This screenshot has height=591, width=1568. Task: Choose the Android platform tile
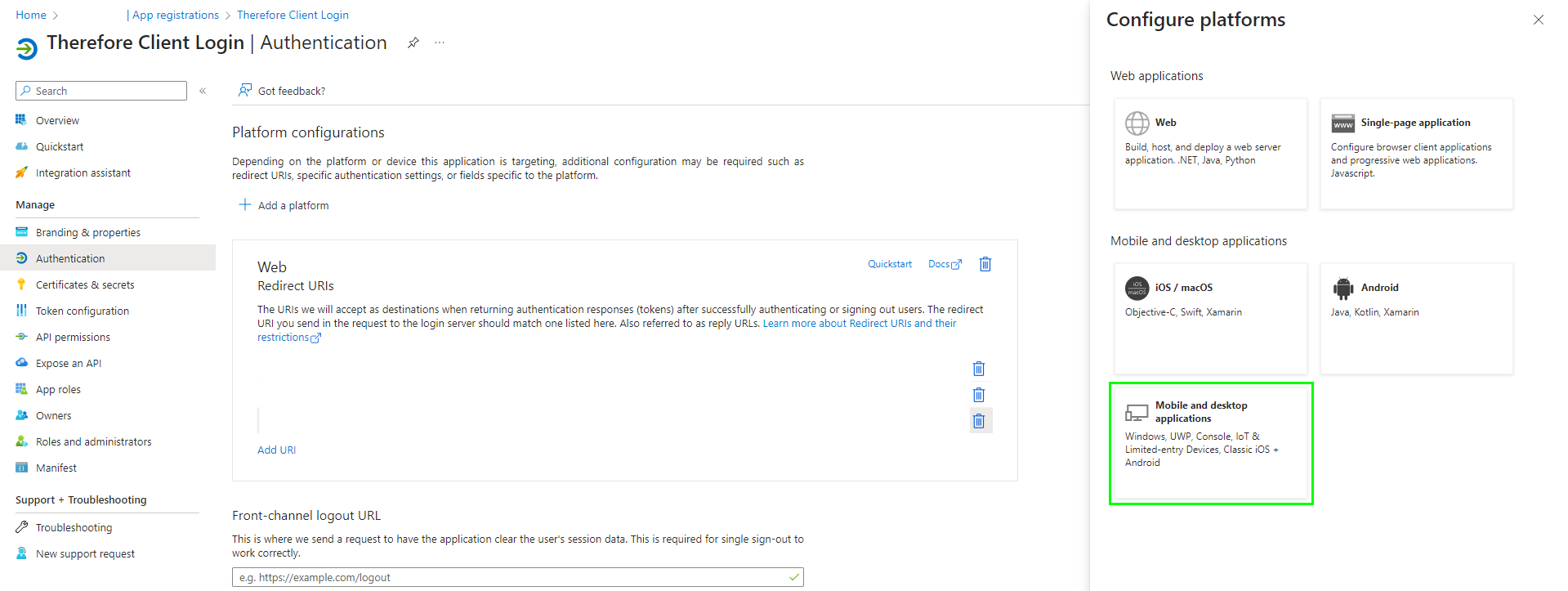(1416, 318)
